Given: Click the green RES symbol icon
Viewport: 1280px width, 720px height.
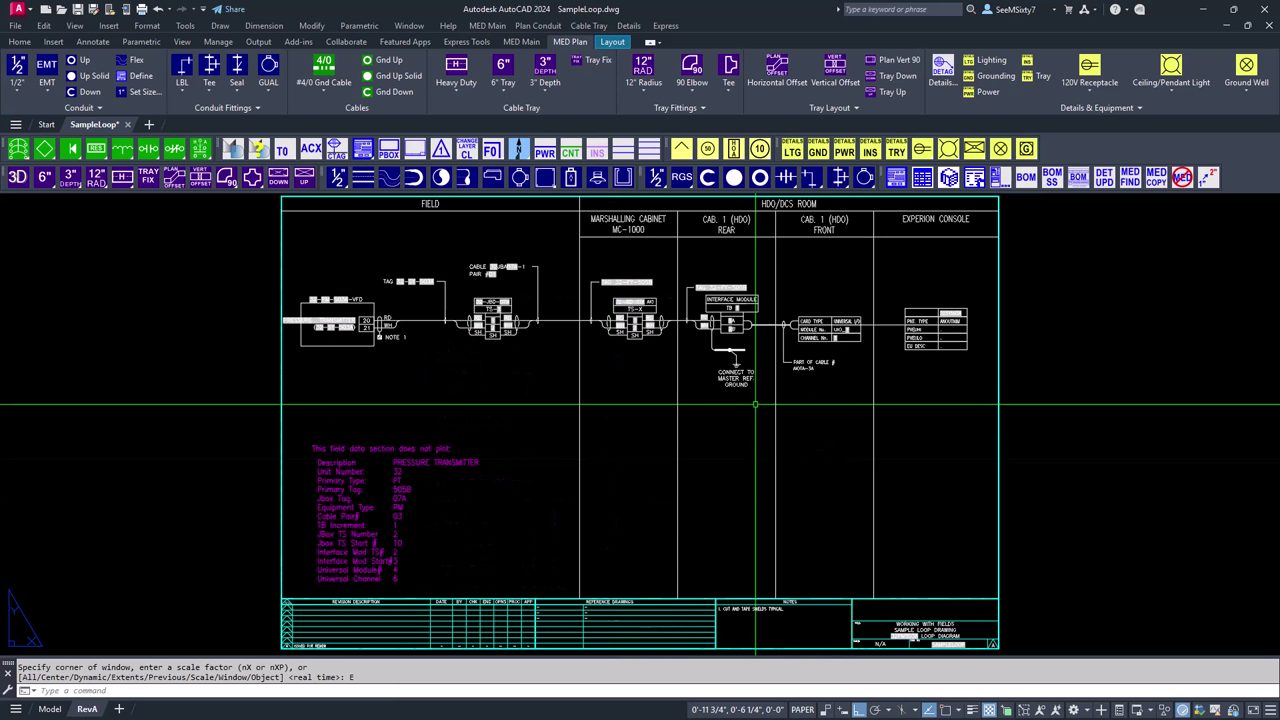Looking at the screenshot, I should pos(96,149).
